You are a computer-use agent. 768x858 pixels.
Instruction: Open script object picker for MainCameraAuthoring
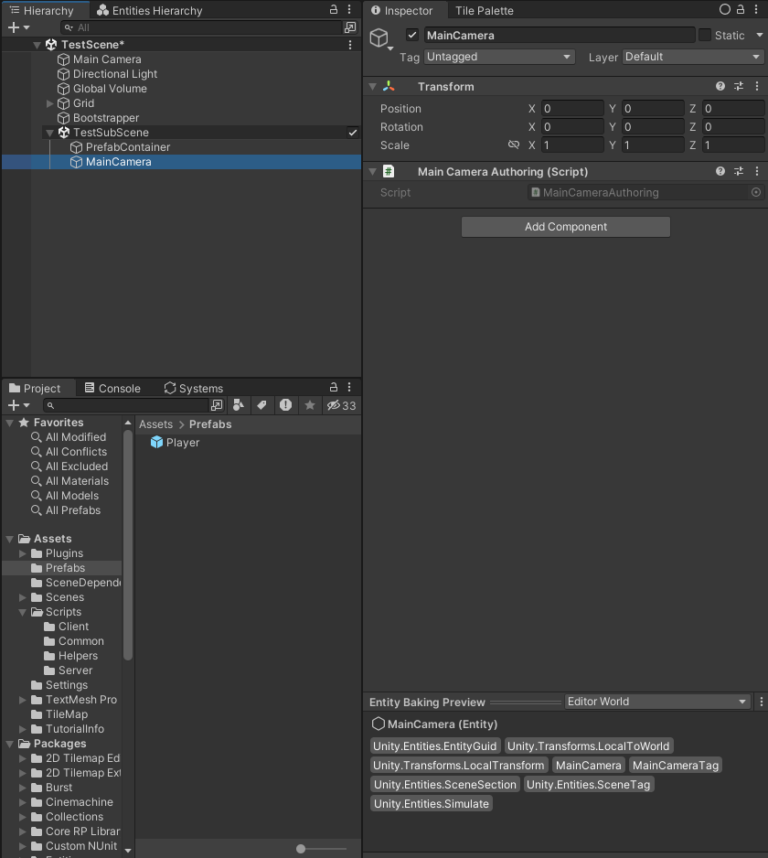[x=756, y=192]
